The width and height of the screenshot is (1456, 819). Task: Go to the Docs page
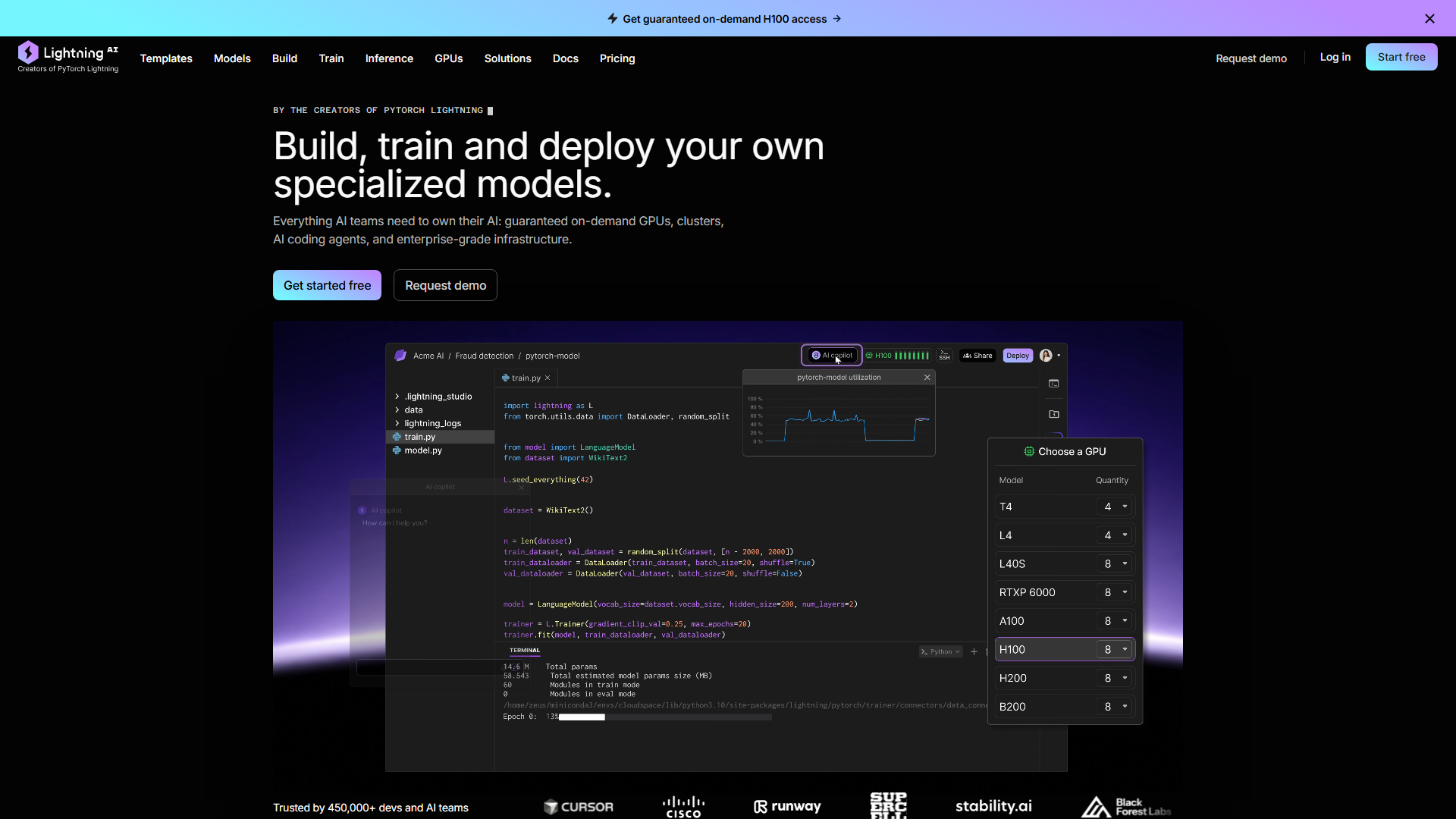coord(566,58)
